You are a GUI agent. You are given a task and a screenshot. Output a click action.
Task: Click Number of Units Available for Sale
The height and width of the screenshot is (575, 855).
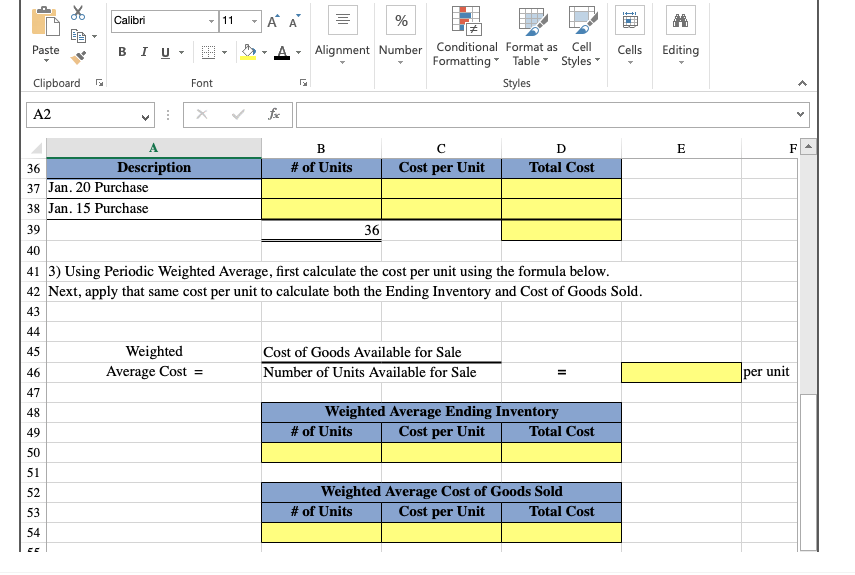point(370,373)
